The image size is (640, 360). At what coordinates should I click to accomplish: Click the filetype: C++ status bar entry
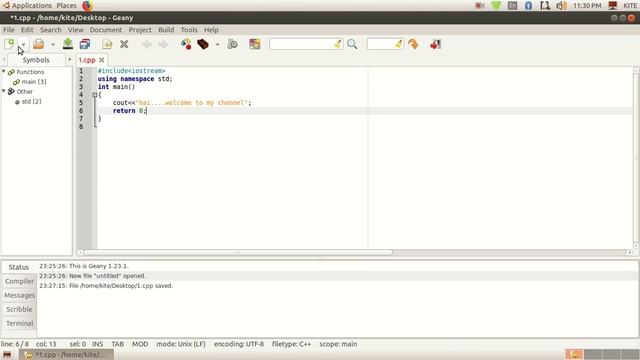pyautogui.click(x=291, y=344)
